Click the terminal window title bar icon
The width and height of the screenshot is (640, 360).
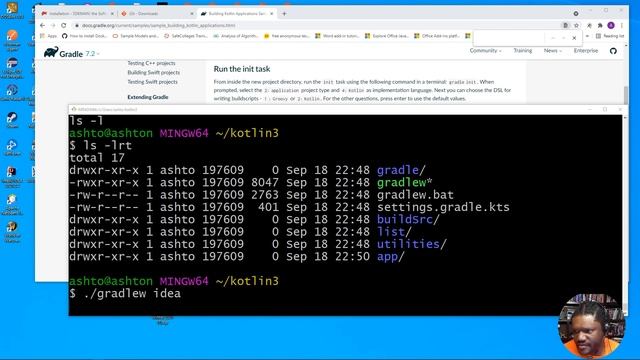[x=73, y=109]
